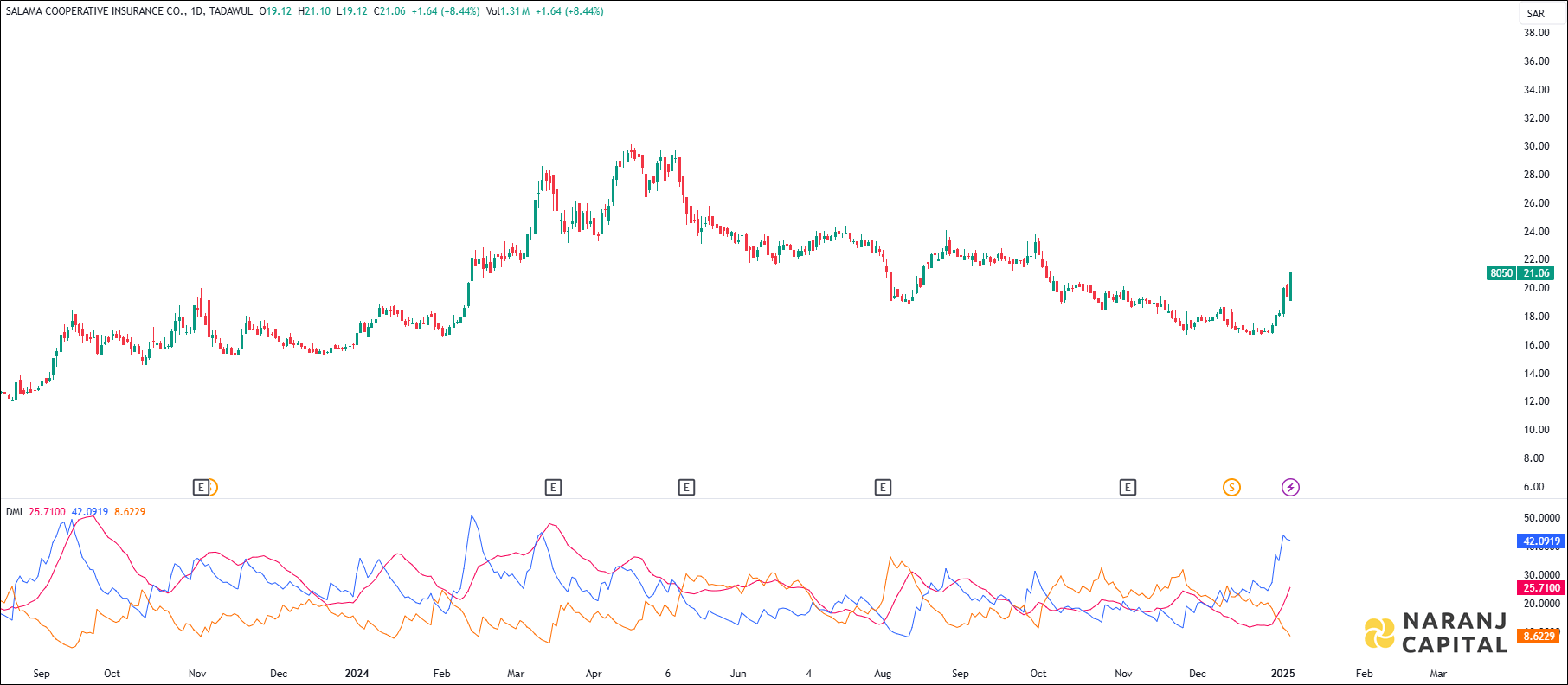Open earnings E marker in early May 2024
The width and height of the screenshot is (1568, 685).
(x=686, y=488)
